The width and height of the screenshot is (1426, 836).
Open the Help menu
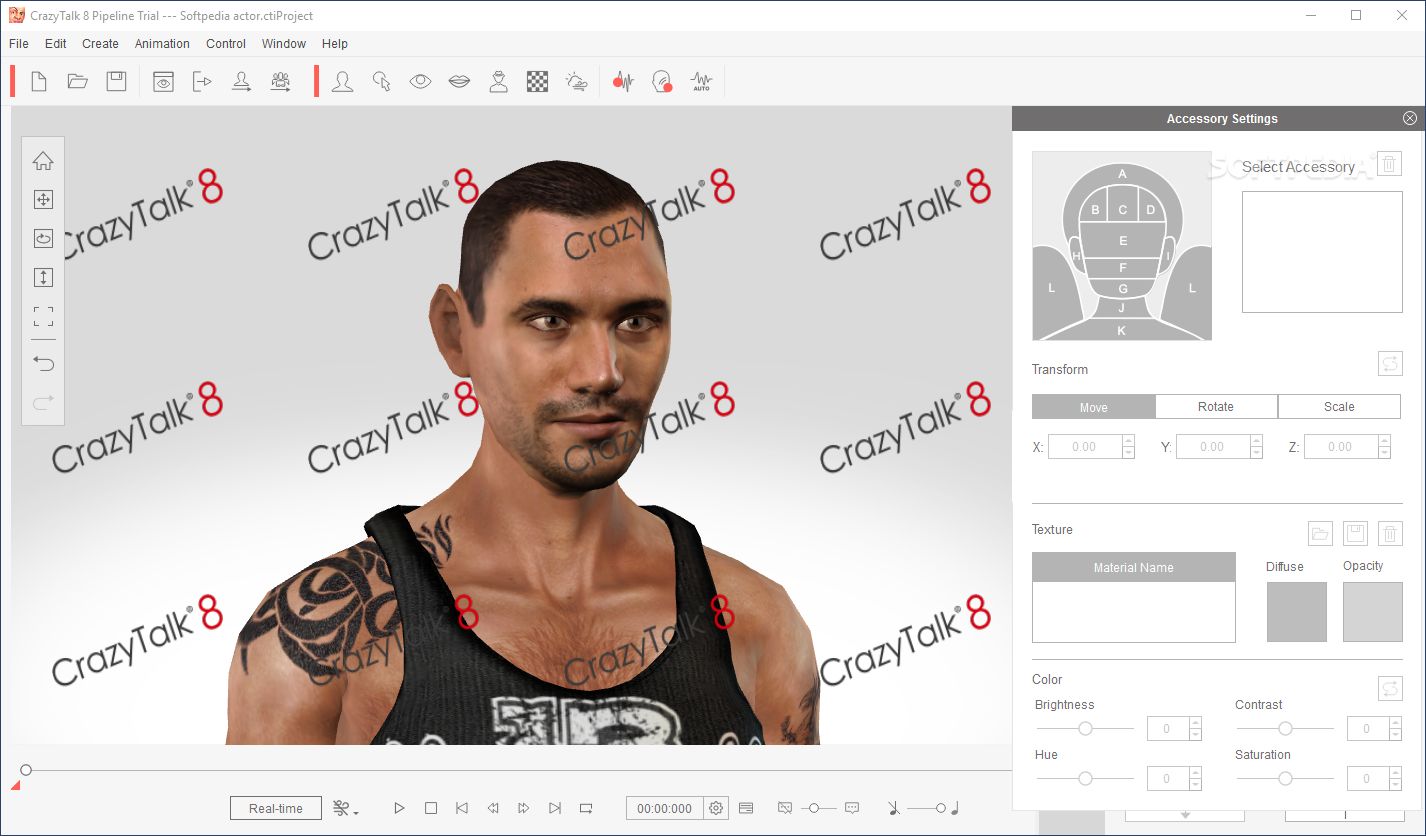[x=335, y=43]
